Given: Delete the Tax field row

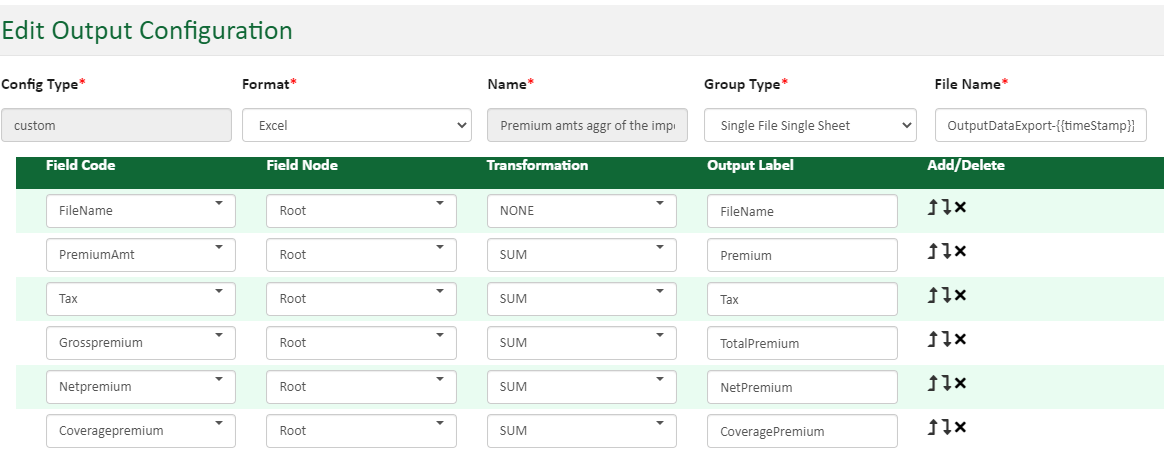Looking at the screenshot, I should (x=960, y=296).
